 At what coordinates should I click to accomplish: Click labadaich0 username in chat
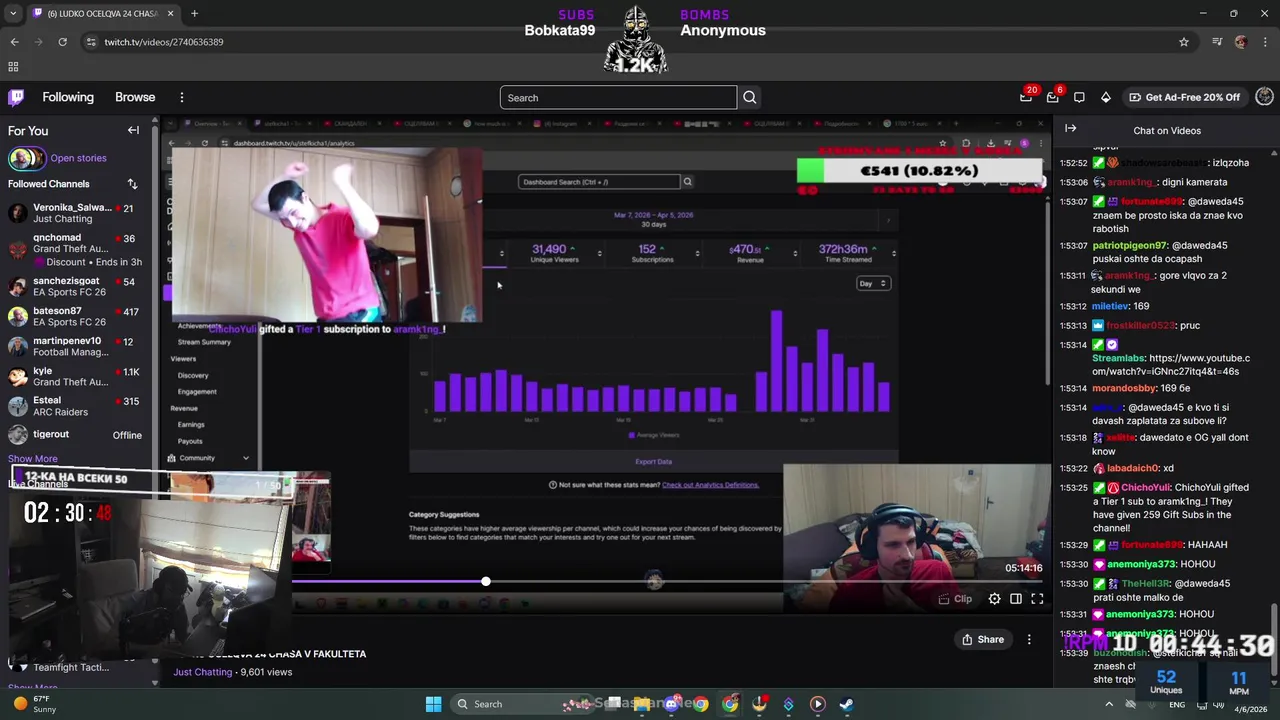tap(1133, 468)
